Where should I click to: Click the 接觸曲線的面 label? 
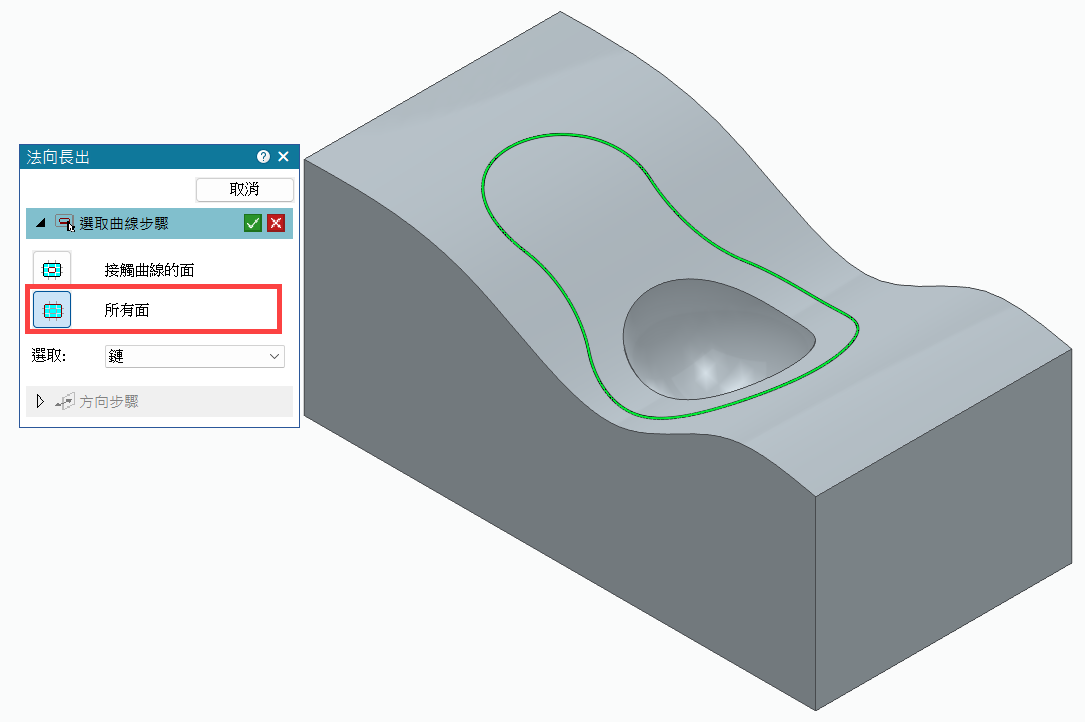[x=149, y=270]
